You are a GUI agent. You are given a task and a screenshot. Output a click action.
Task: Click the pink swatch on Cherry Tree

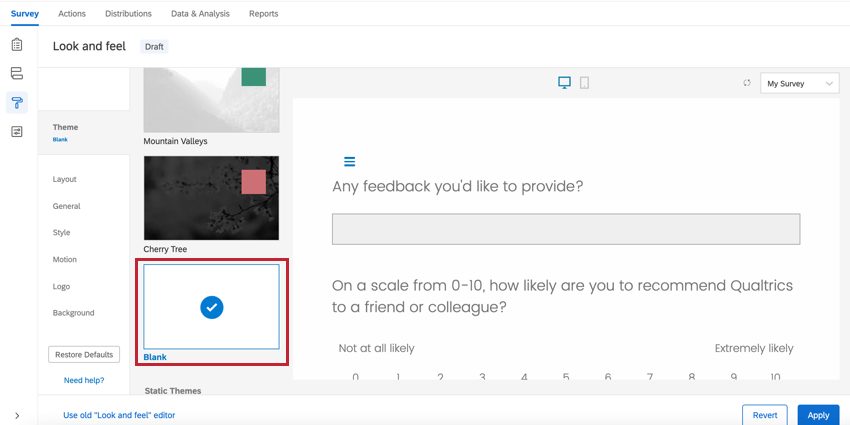point(254,182)
